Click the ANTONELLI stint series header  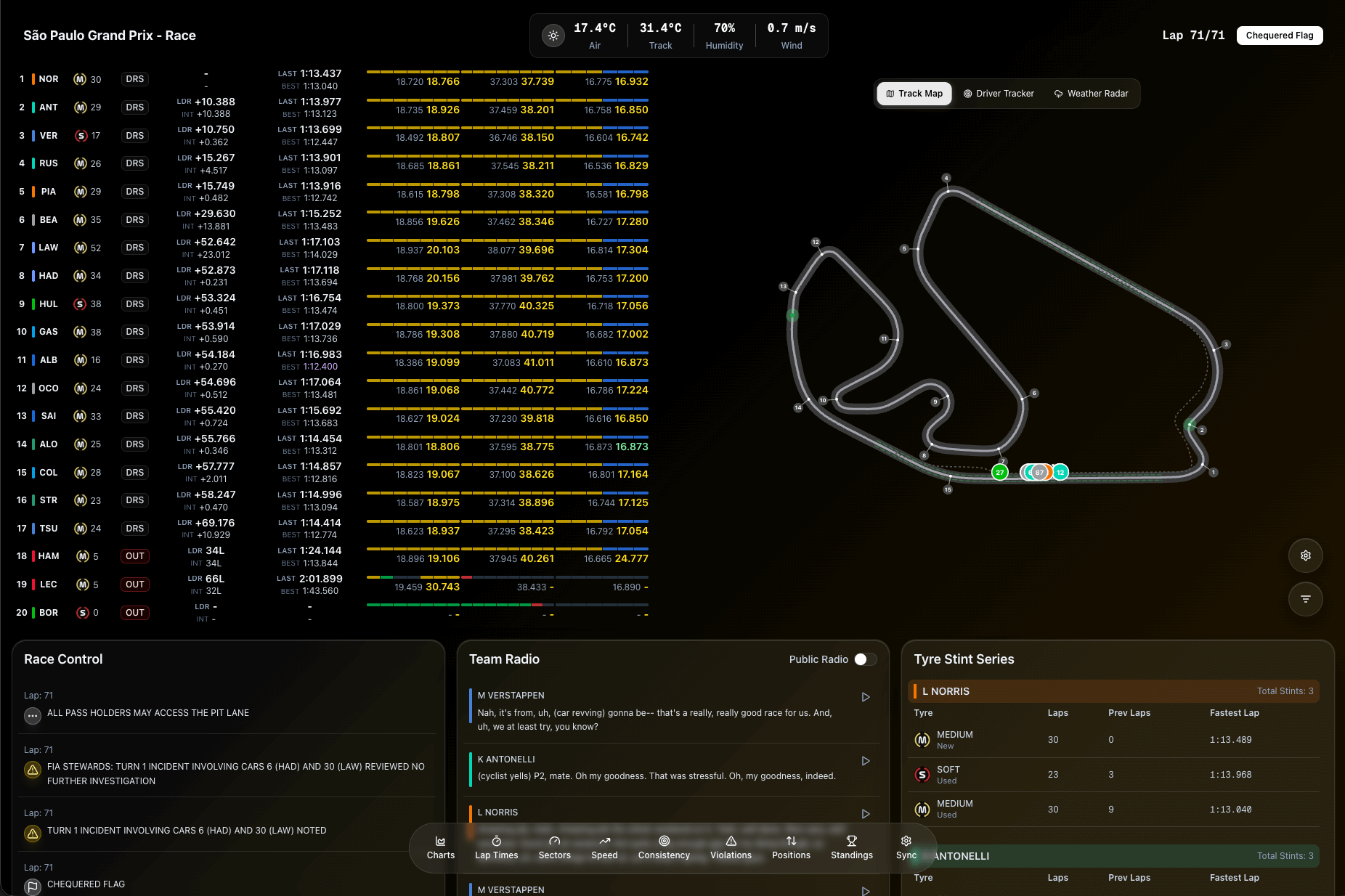point(1114,856)
